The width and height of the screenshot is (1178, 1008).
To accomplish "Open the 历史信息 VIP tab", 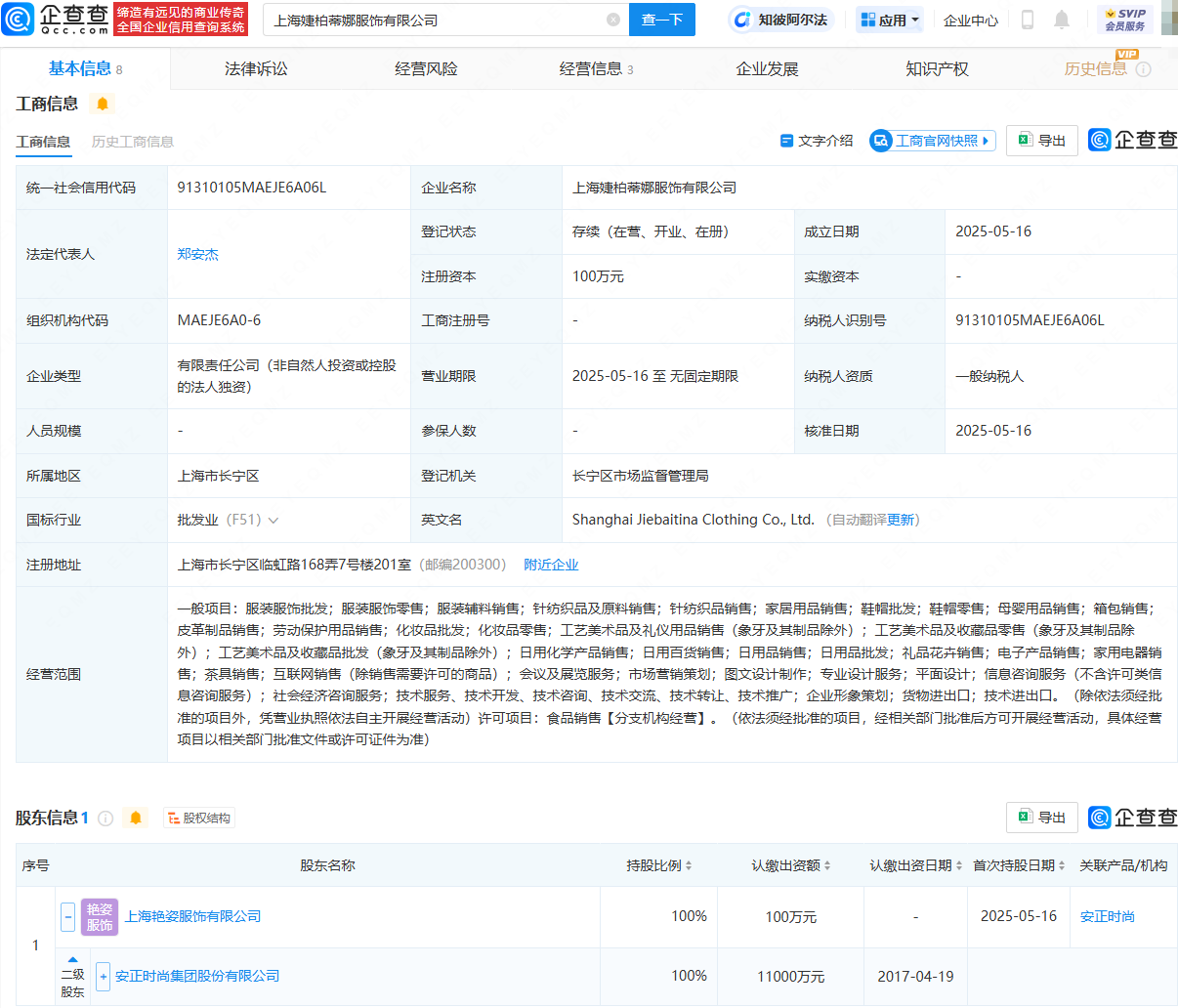I will tap(1095, 68).
